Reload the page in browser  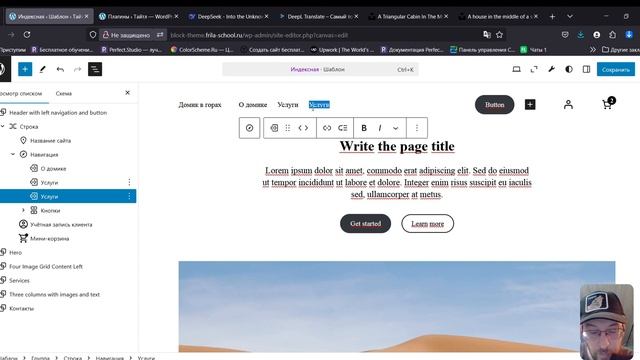[x=27, y=35]
